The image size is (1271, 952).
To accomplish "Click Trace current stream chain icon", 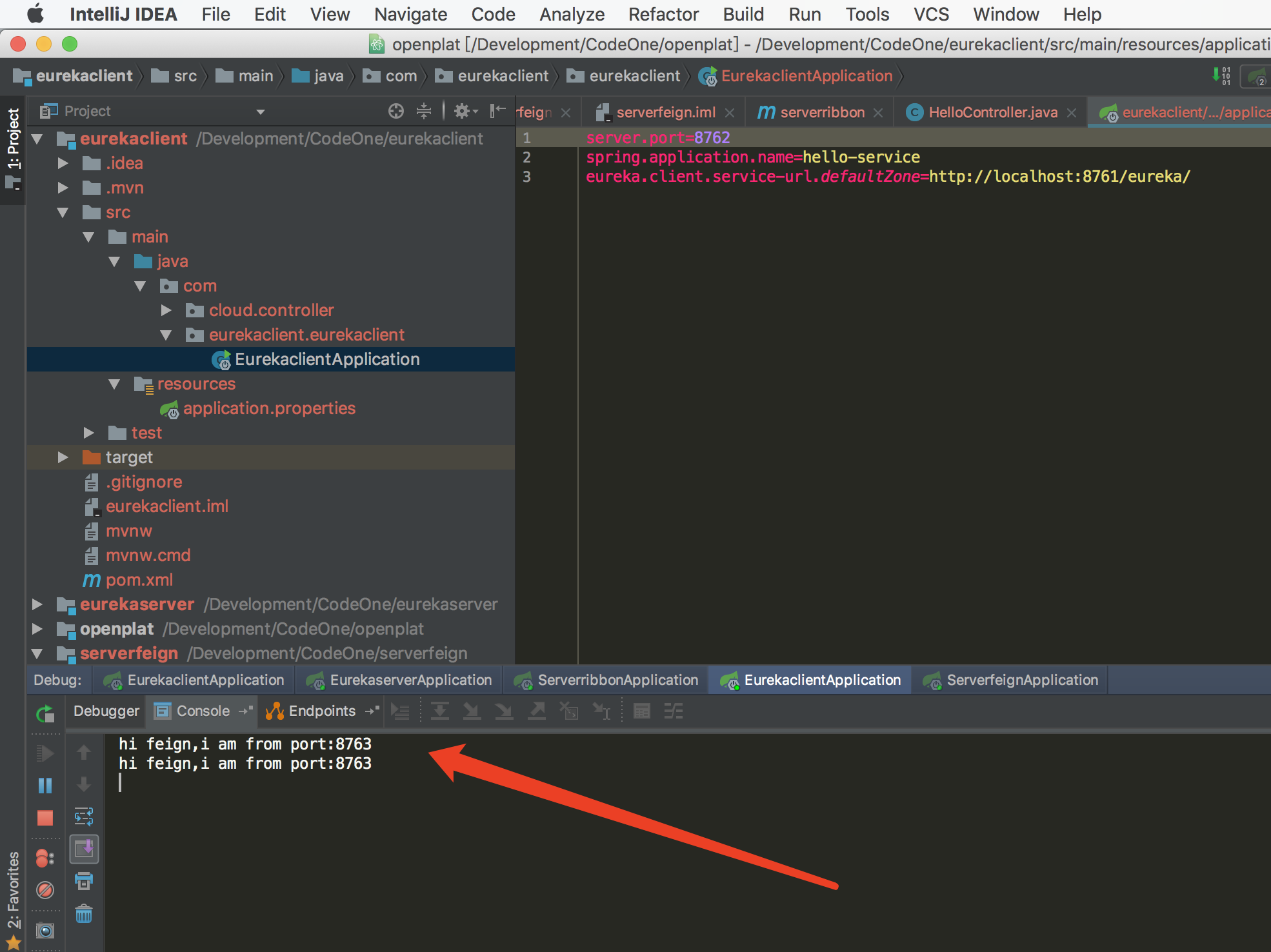I will pos(674,711).
